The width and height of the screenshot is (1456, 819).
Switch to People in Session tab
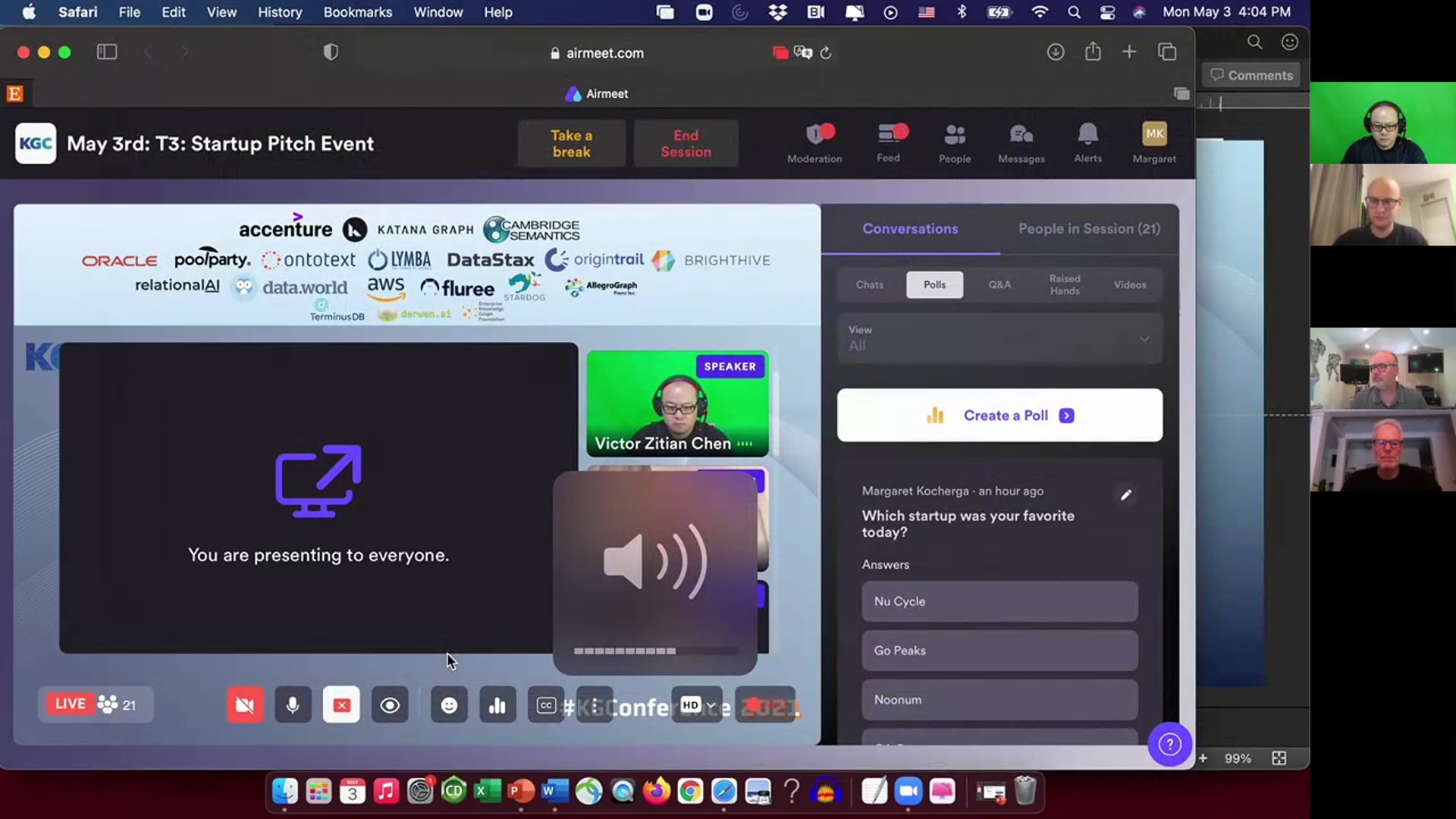coord(1089,228)
